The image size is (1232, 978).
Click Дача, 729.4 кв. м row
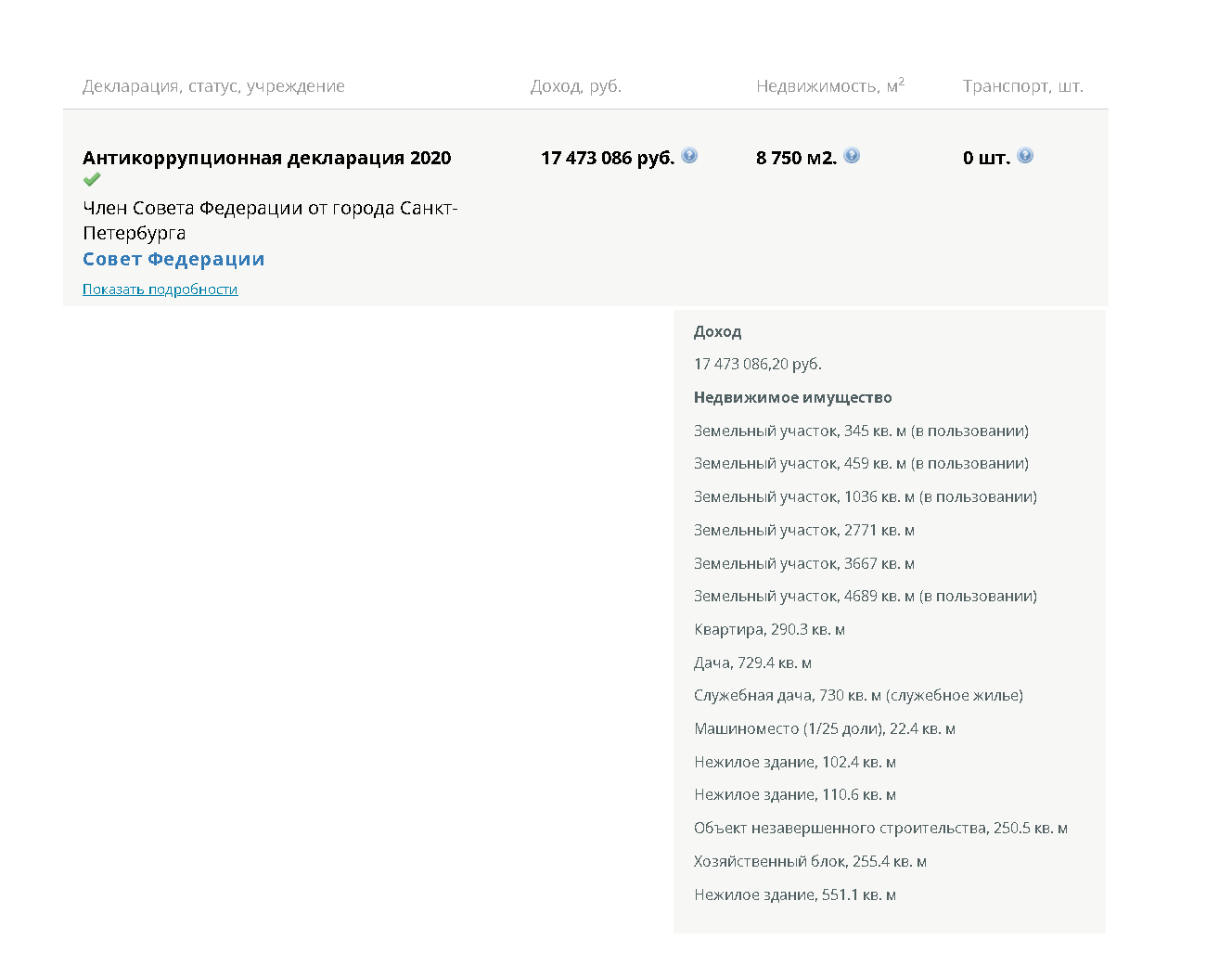(753, 663)
